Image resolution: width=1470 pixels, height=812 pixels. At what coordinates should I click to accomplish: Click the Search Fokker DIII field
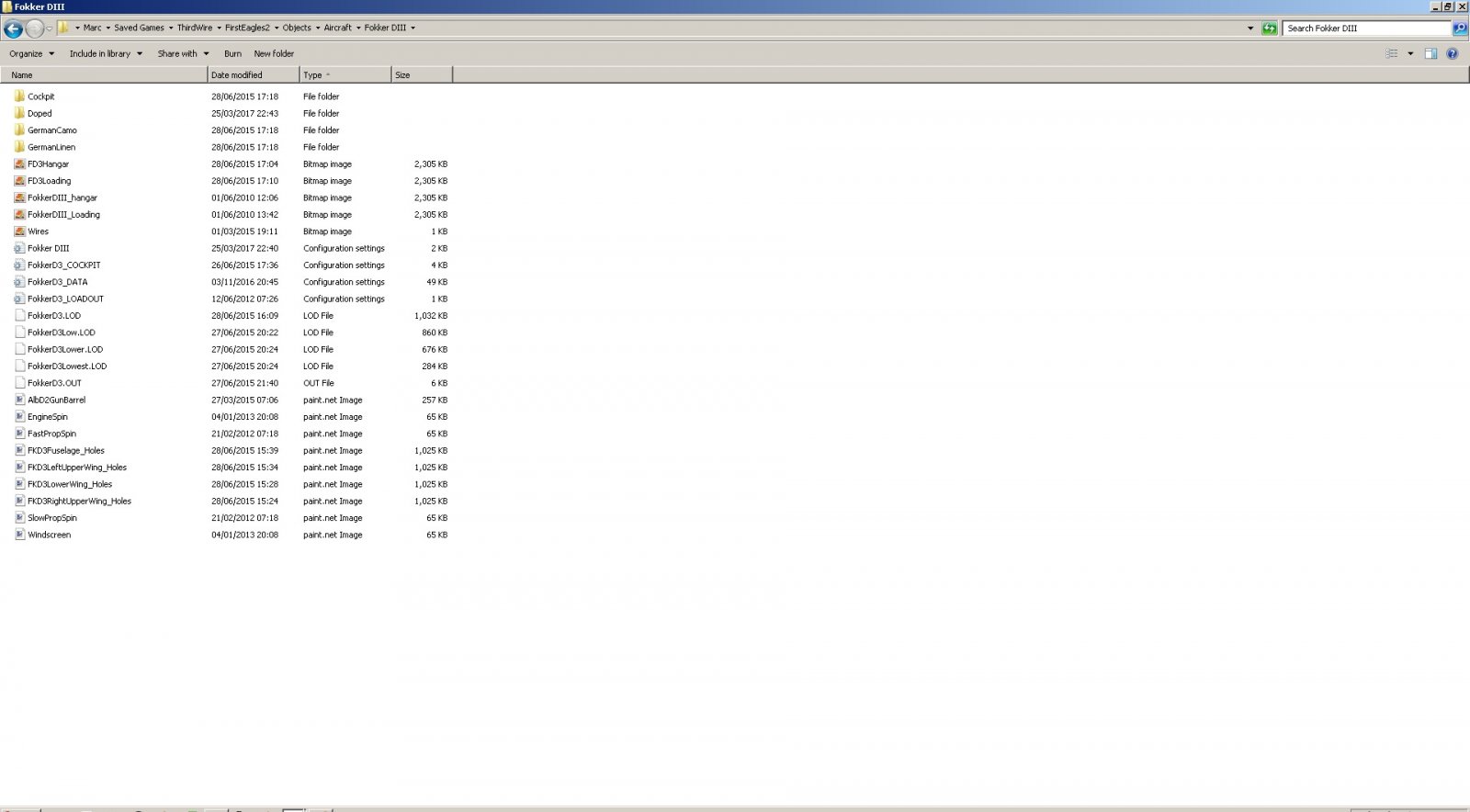(x=1366, y=28)
